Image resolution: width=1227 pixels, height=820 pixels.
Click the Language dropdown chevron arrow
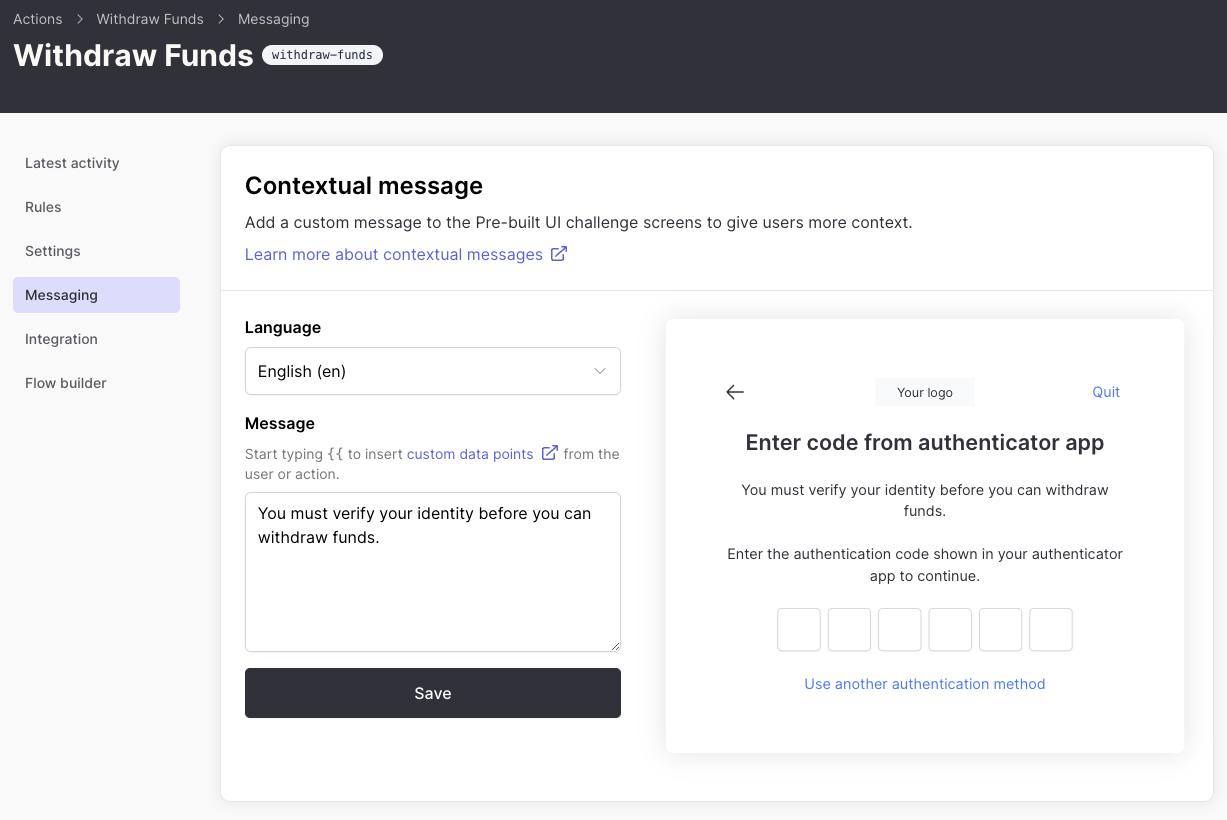pos(600,371)
